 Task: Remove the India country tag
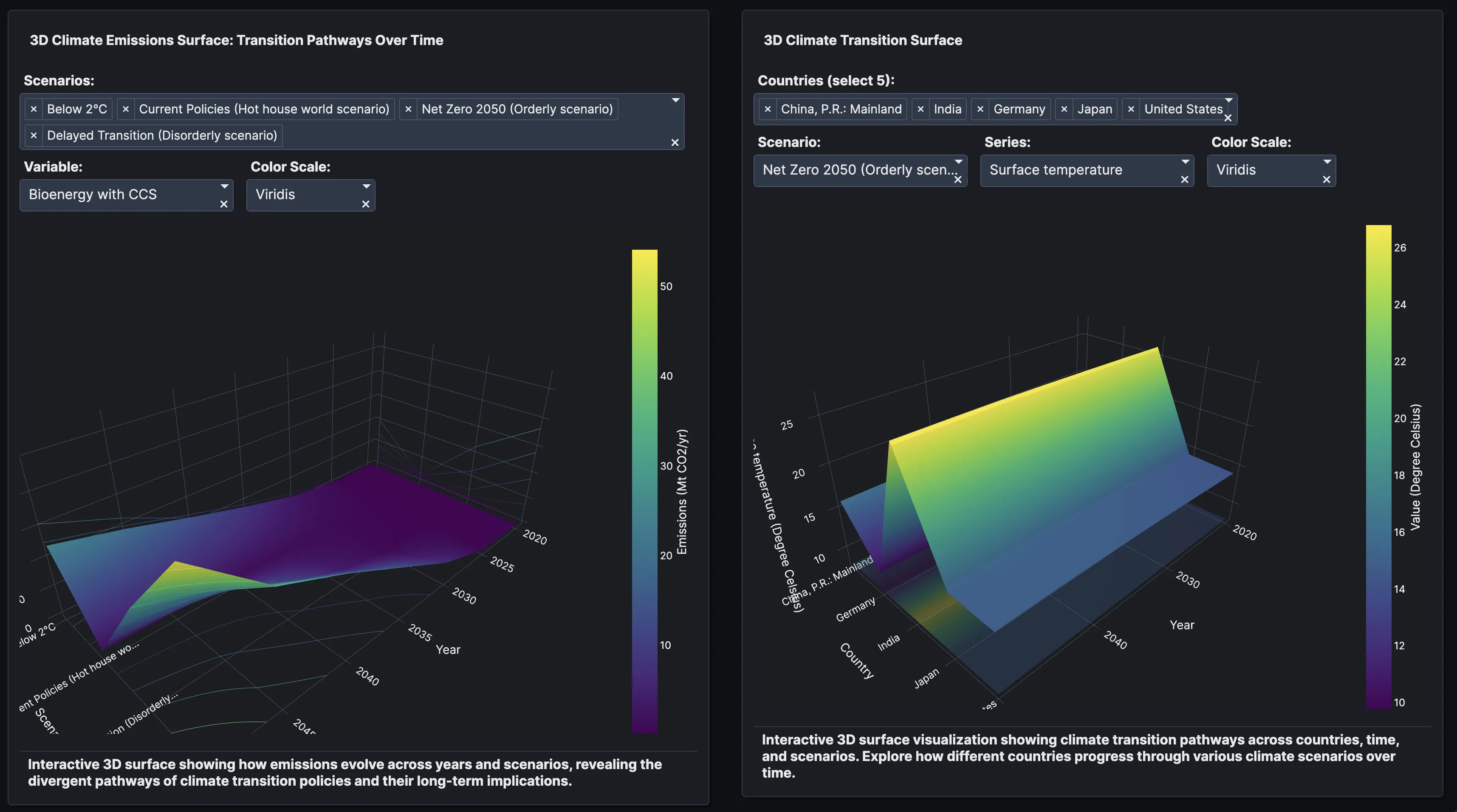click(x=921, y=109)
